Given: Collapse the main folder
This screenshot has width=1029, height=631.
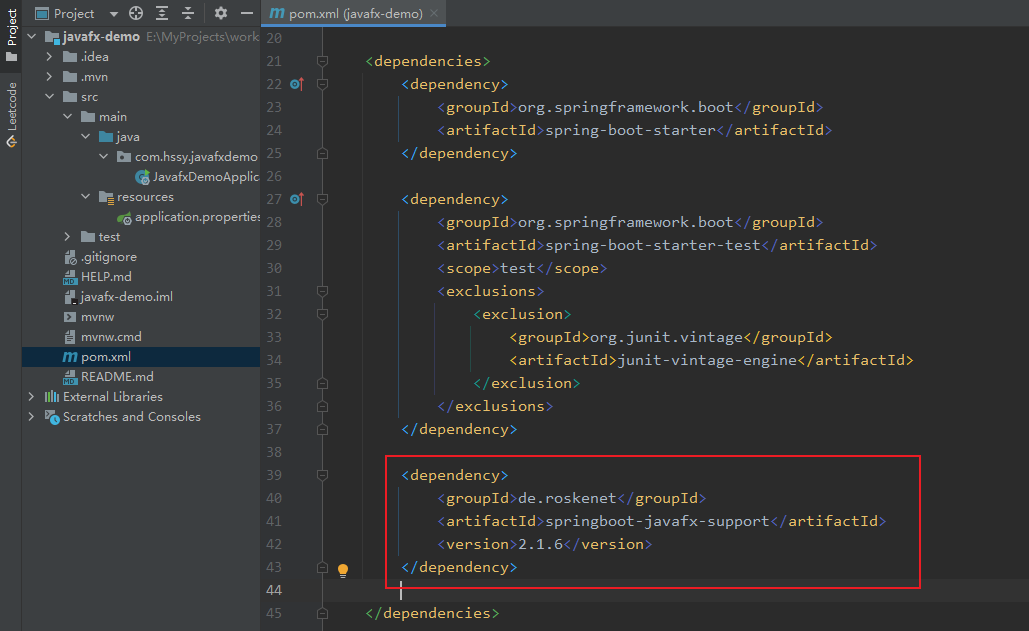Looking at the screenshot, I should (68, 117).
